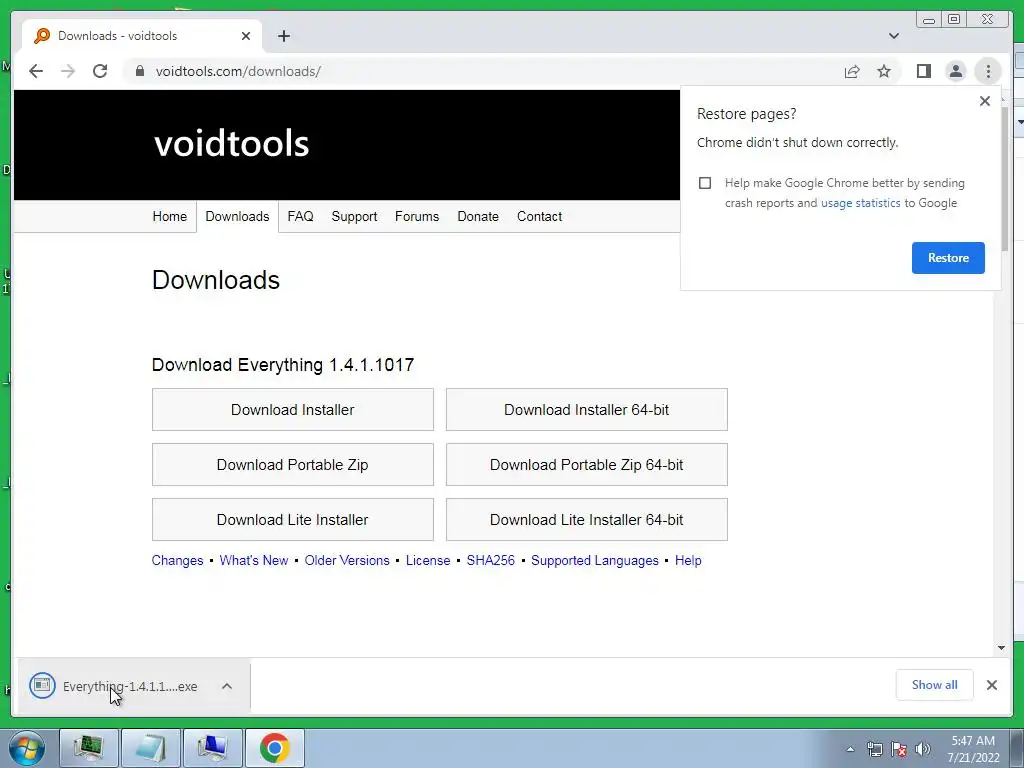1024x768 pixels.
Task: Share this page using the share icon
Action: pyautogui.click(x=852, y=71)
